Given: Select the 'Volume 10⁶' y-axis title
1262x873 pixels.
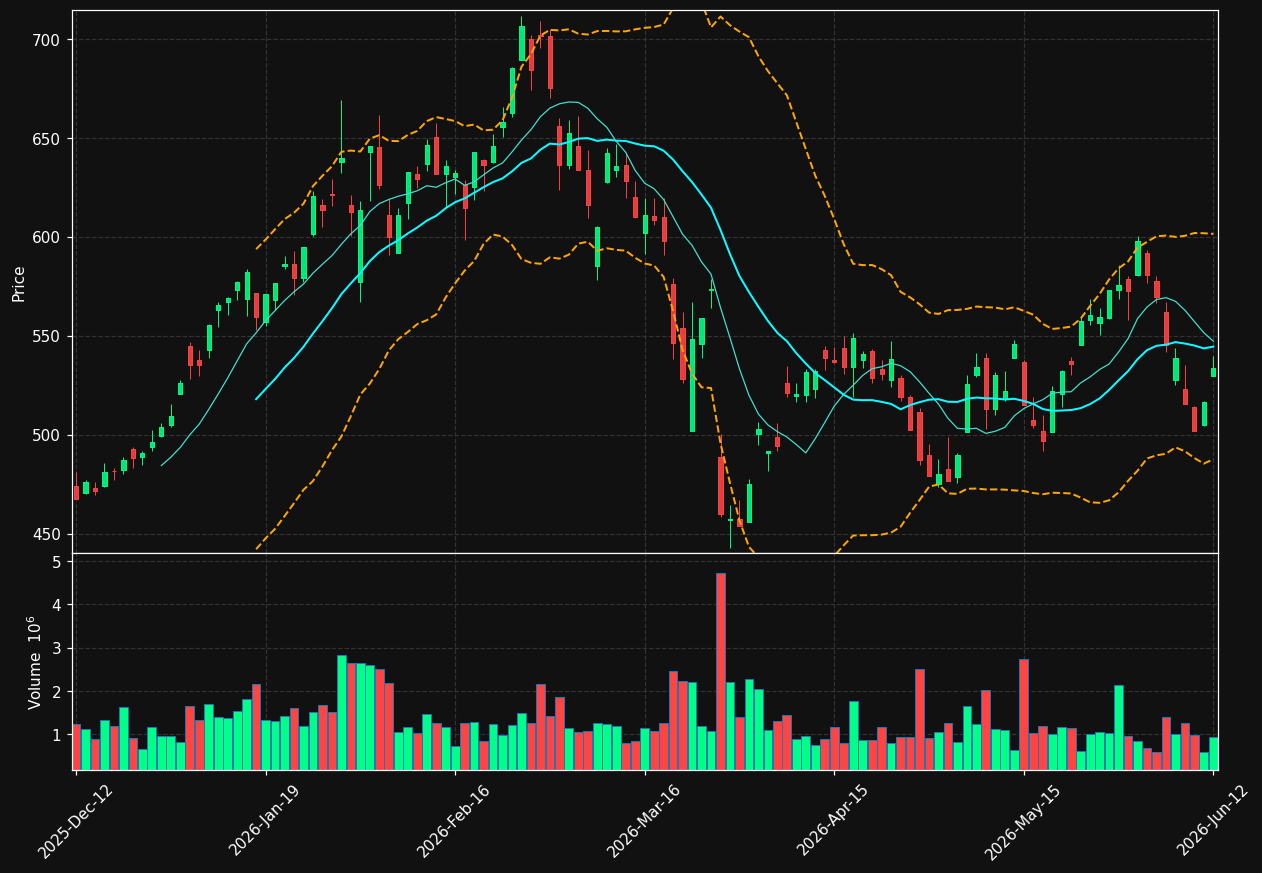Looking at the screenshot, I should tap(35, 662).
